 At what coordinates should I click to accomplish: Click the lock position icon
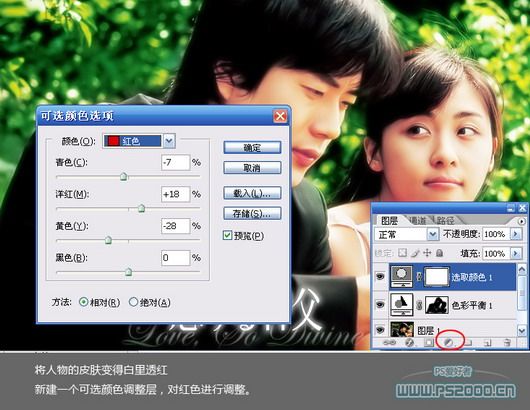(427, 253)
